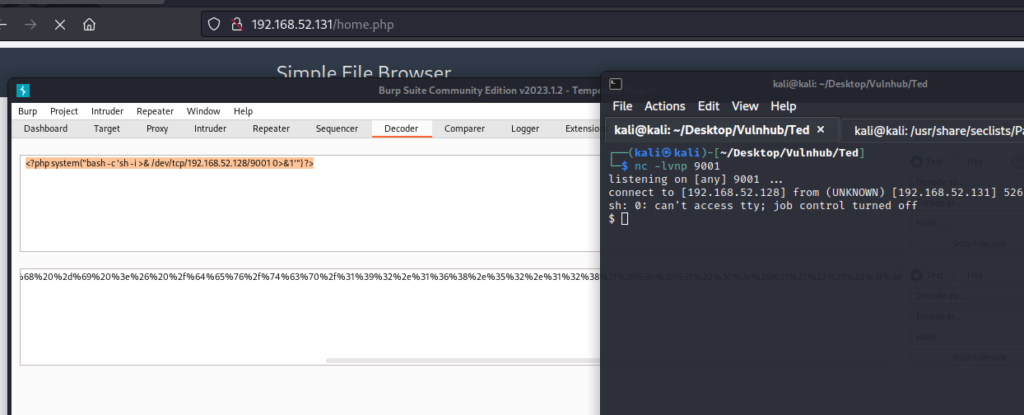The width and height of the screenshot is (1024, 415).
Task: Open the Actions menu in the terminal
Action: click(x=665, y=106)
